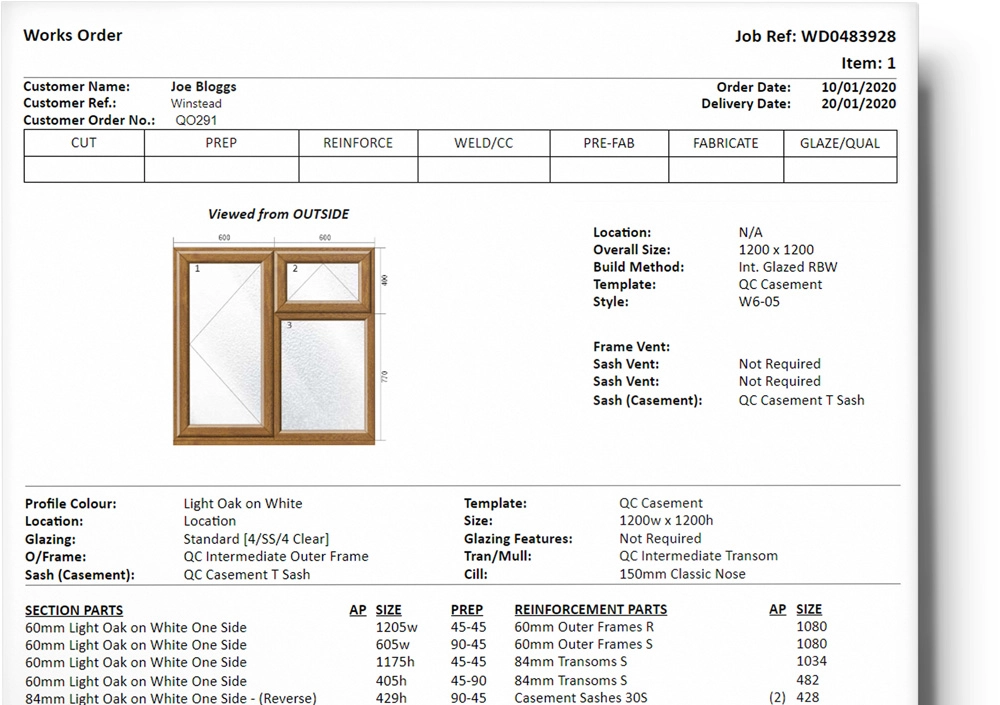Click QC Intermediate Transom value

[698, 556]
